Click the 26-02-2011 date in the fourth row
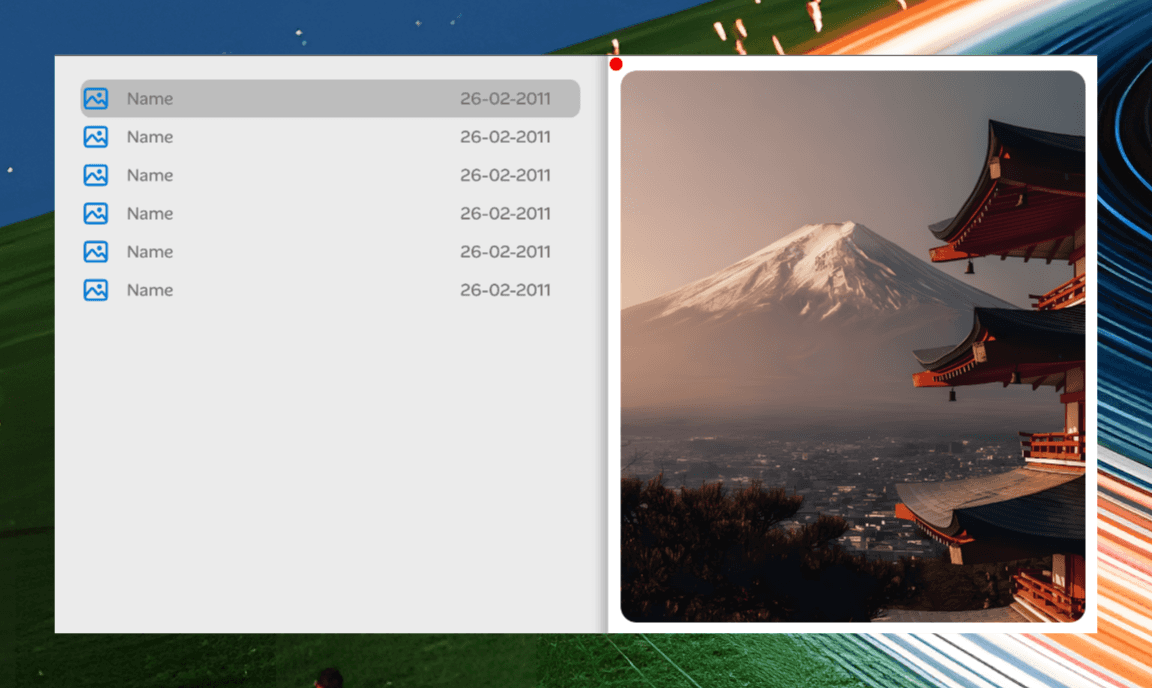Image resolution: width=1152 pixels, height=688 pixels. coord(505,213)
